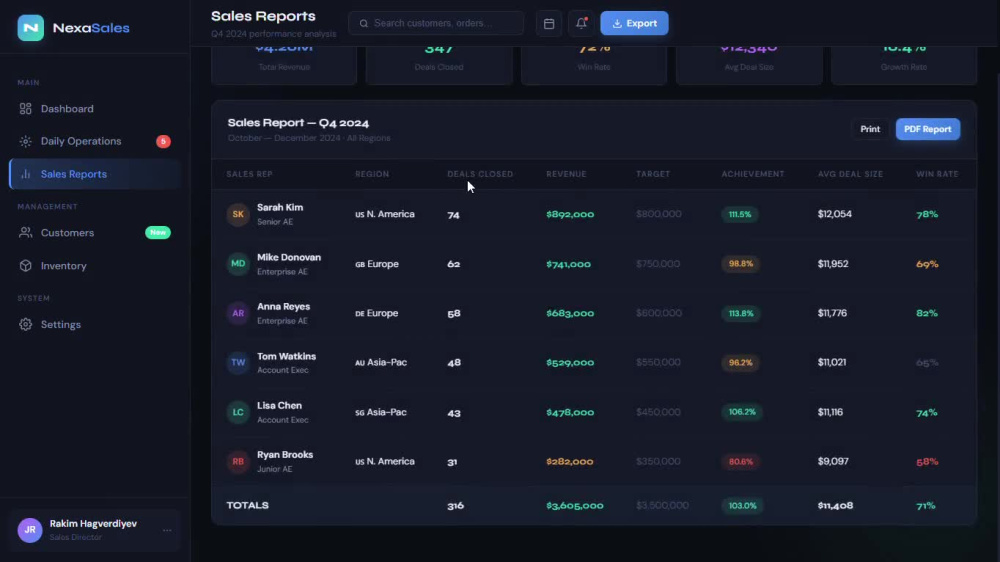Click the Dashboard grid icon
The height and width of the screenshot is (562, 1000).
26,108
